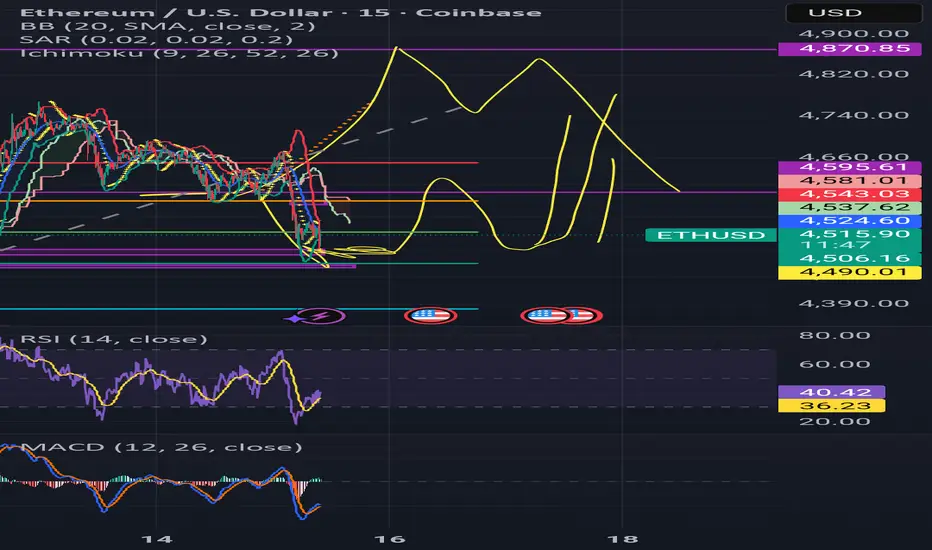Click the 4,740.00 price axis label
Viewport: 932px width, 550px height.
pyautogui.click(x=854, y=115)
